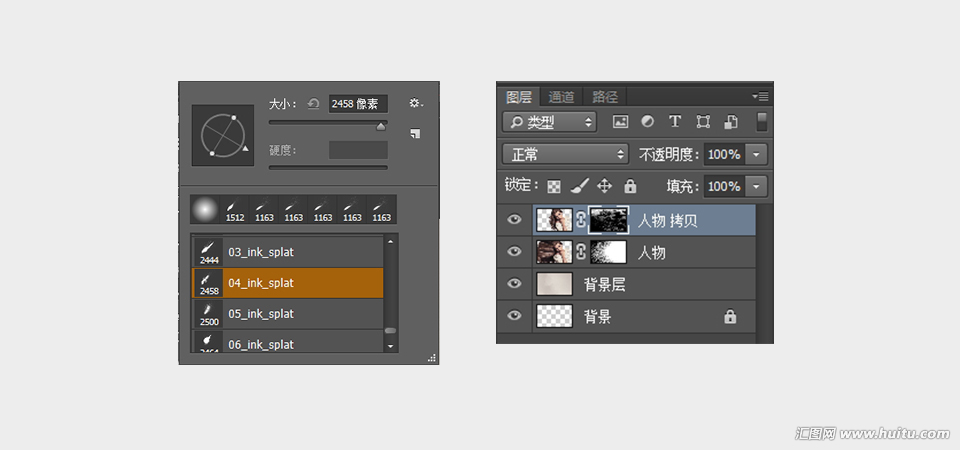This screenshot has height=450, width=960.
Task: Open the brush preset gear menu
Action: click(416, 103)
